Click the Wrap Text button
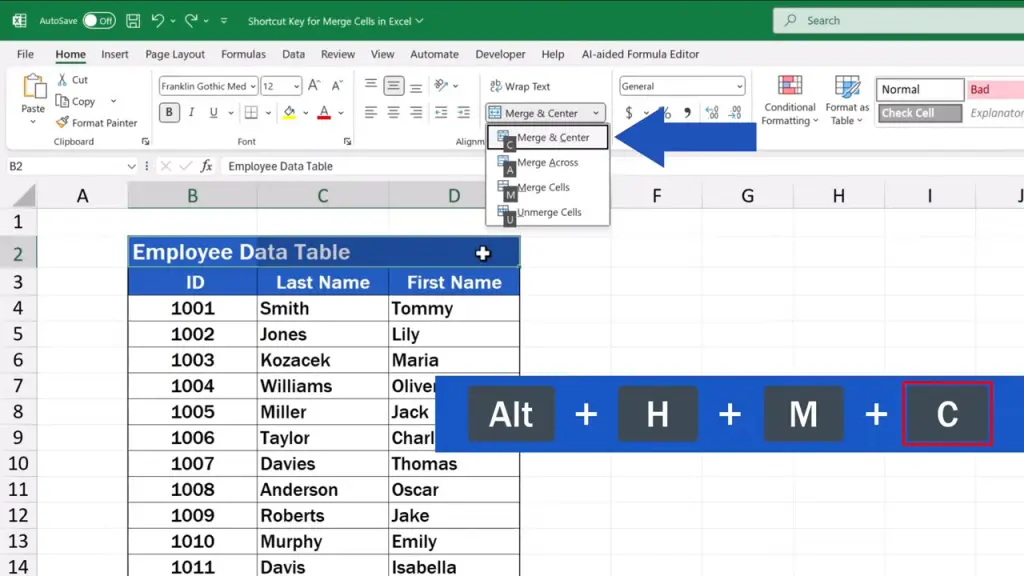 pyautogui.click(x=520, y=87)
